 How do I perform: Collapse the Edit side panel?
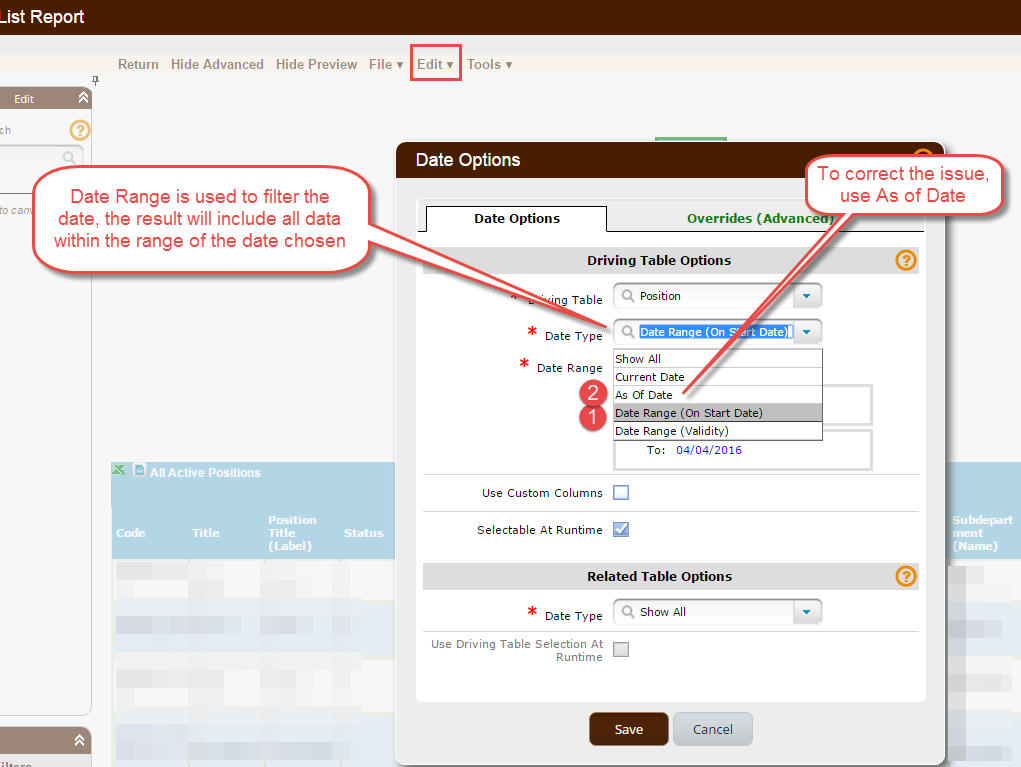tap(83, 98)
